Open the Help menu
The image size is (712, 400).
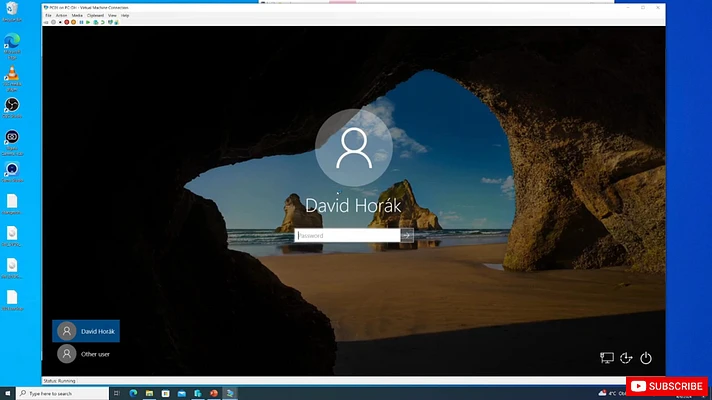point(125,16)
